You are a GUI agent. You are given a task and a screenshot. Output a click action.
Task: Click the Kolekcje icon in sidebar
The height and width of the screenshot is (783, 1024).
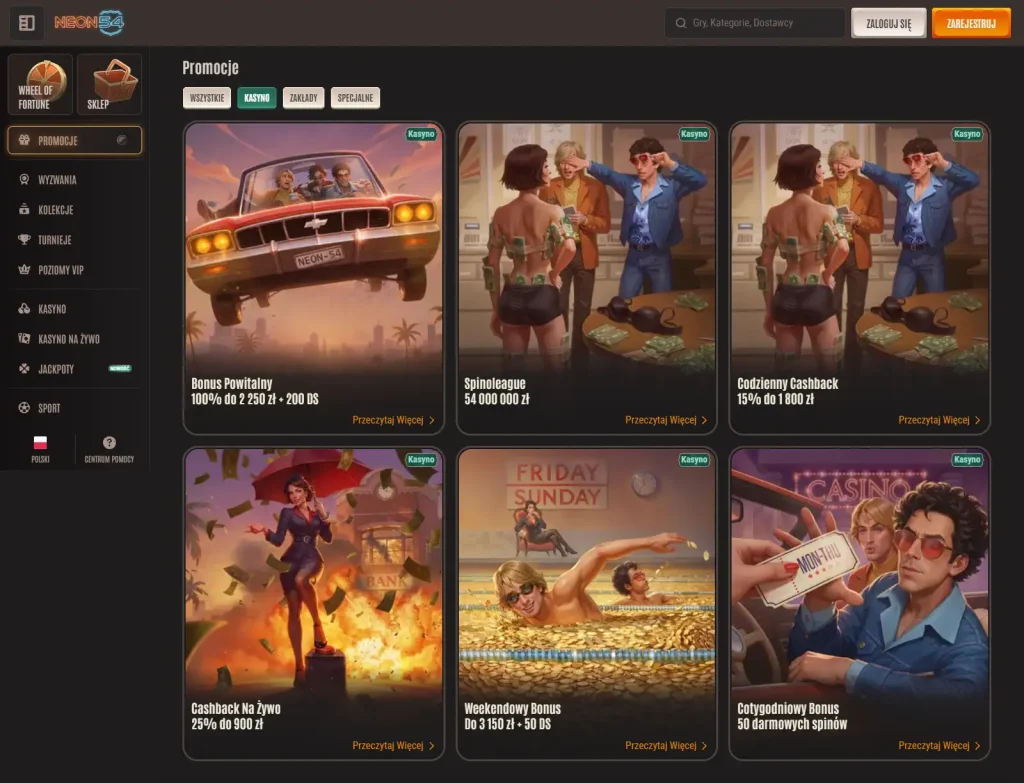pyautogui.click(x=24, y=210)
